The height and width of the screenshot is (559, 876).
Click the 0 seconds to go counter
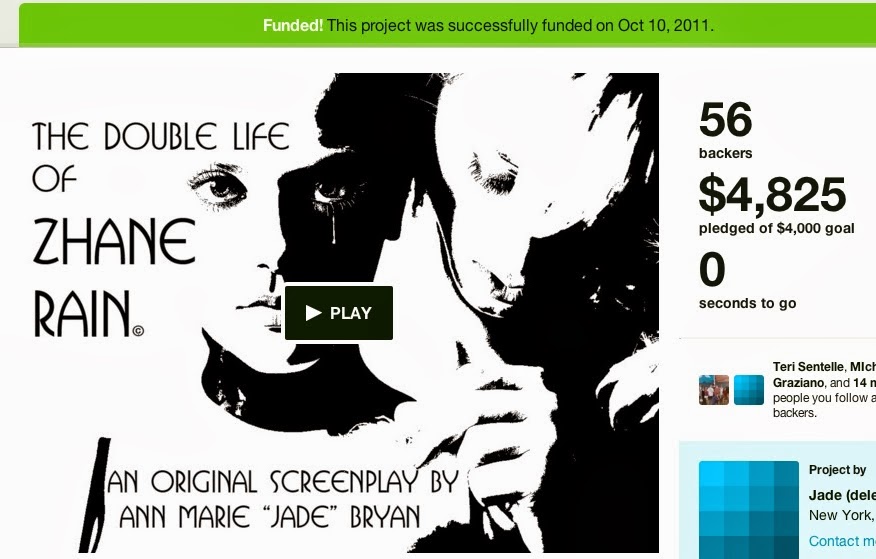coord(747,280)
